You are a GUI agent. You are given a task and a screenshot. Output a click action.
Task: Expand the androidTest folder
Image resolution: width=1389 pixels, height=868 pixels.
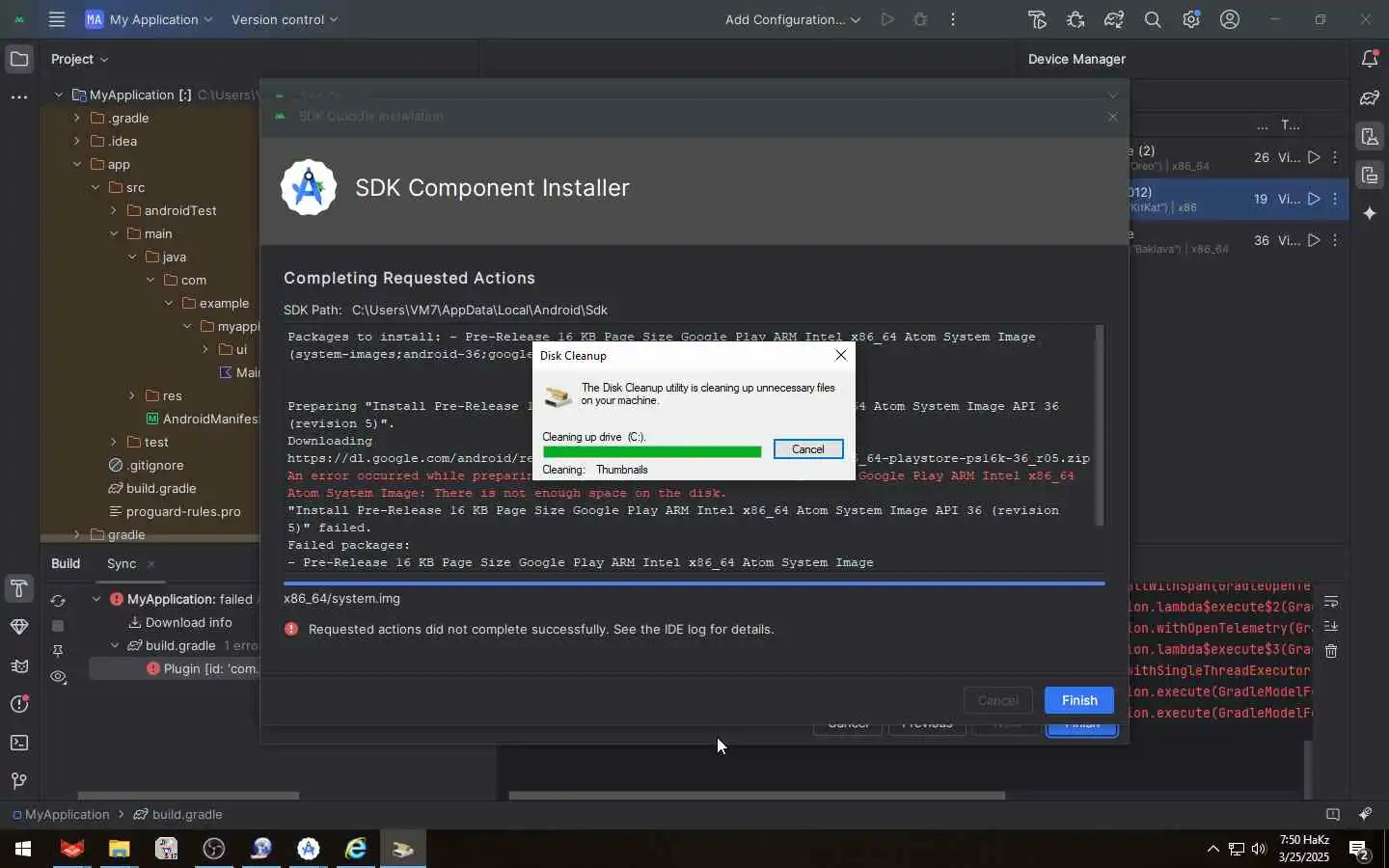pos(114,210)
